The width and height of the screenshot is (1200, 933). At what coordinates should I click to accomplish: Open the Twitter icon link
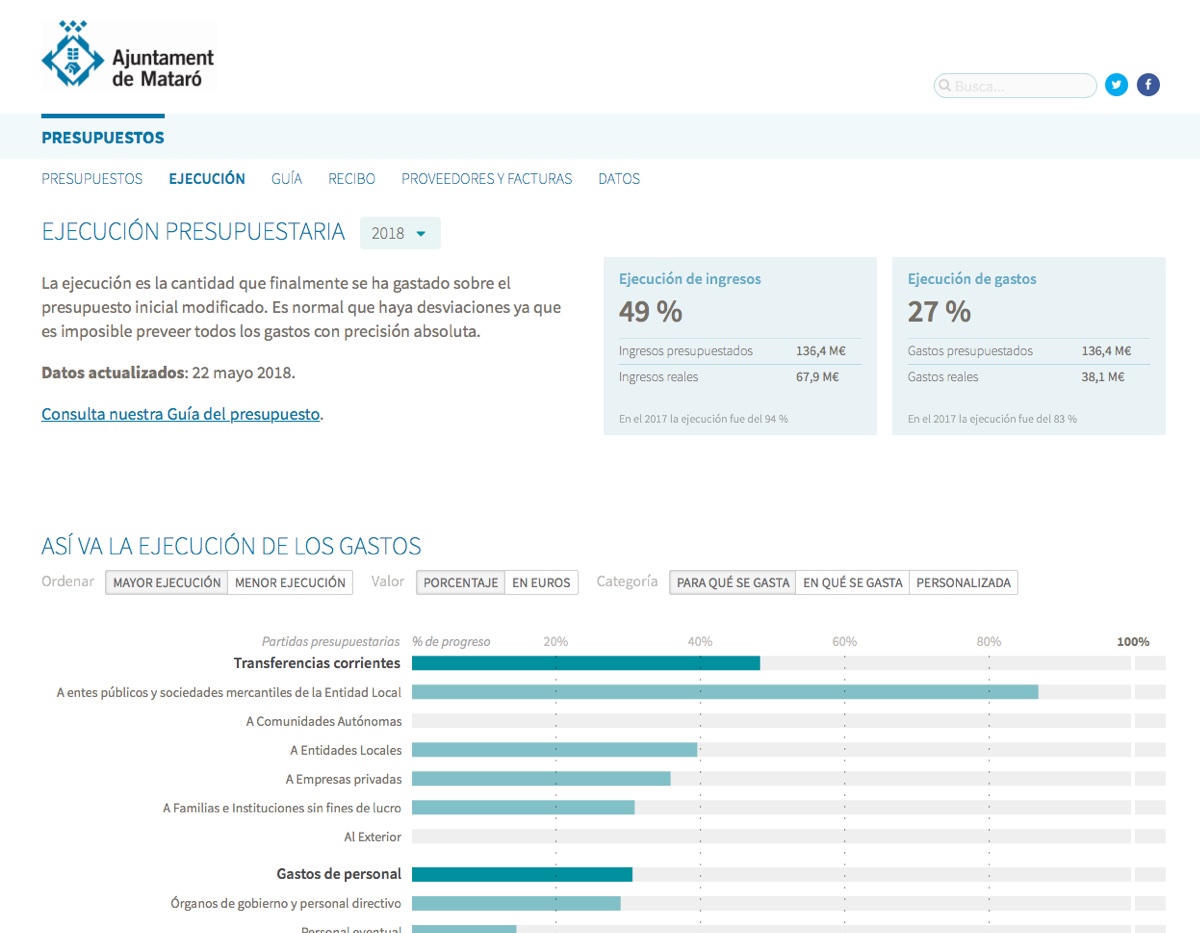(1116, 85)
